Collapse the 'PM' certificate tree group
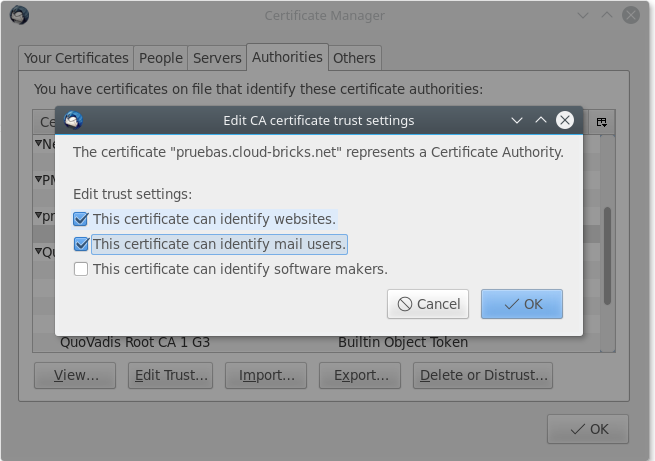 point(38,179)
